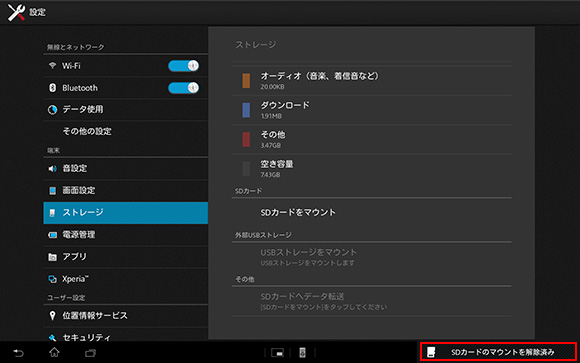
Task: Tap the Recent apps navigation icon
Action: coord(90,353)
